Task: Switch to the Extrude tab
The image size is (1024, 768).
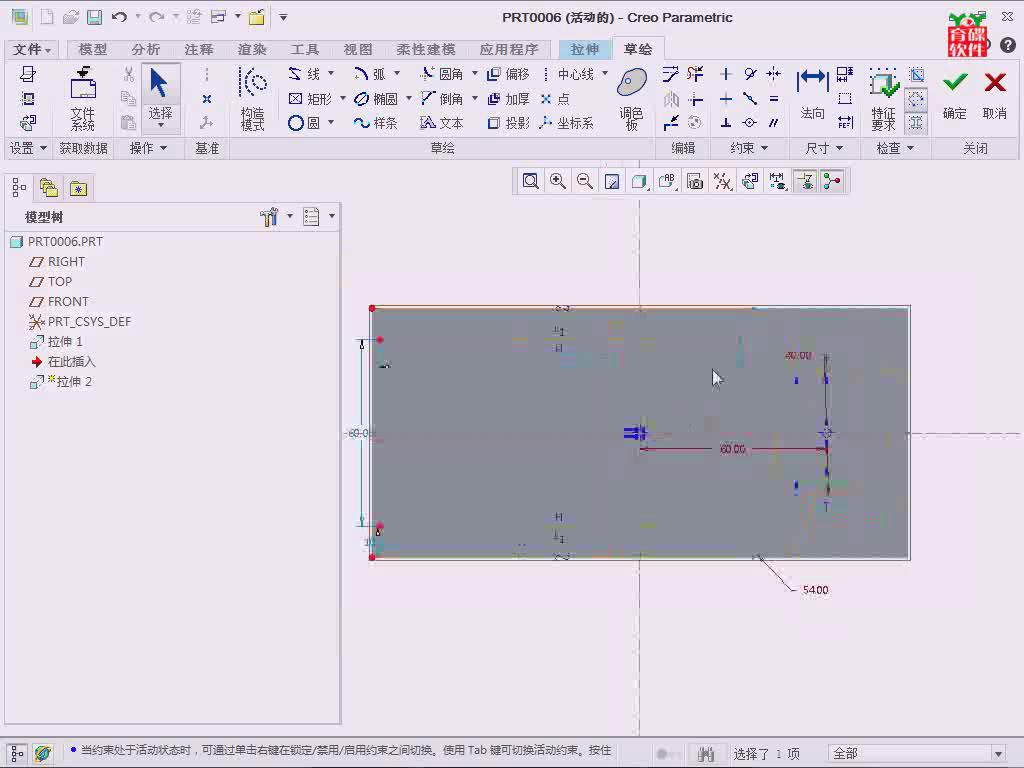Action: pos(584,49)
